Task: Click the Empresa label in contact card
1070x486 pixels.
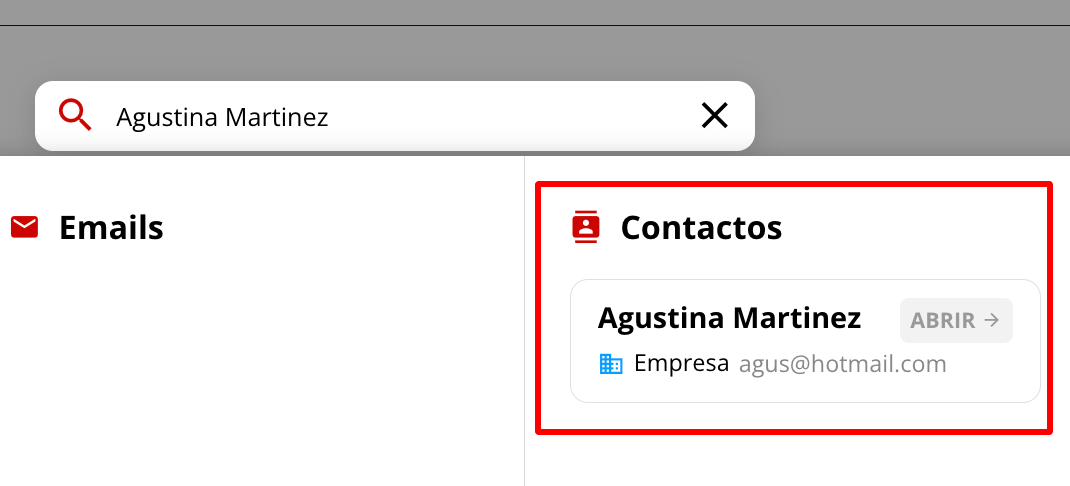Action: tap(681, 364)
